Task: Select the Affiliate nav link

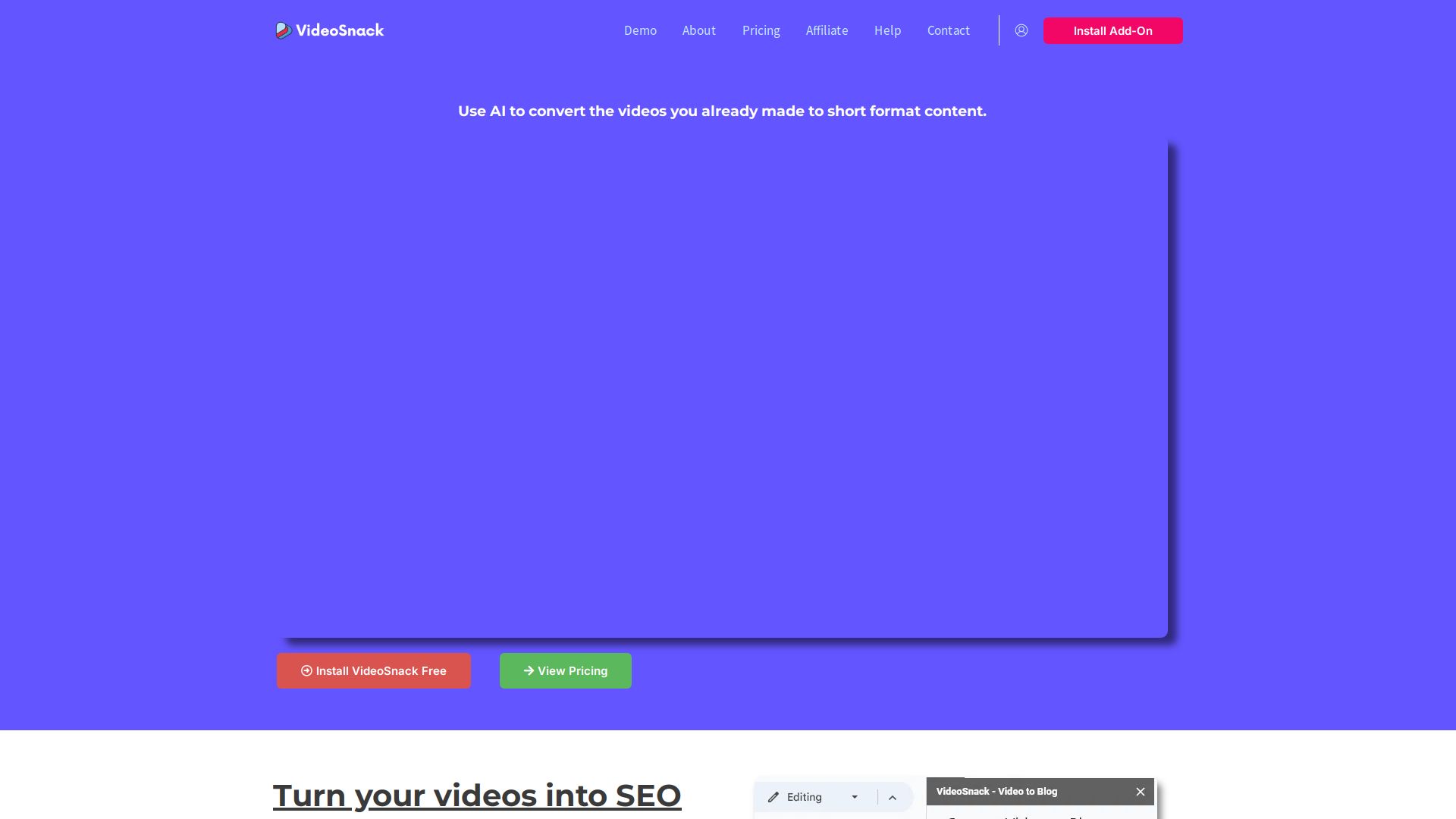Action: (x=827, y=30)
